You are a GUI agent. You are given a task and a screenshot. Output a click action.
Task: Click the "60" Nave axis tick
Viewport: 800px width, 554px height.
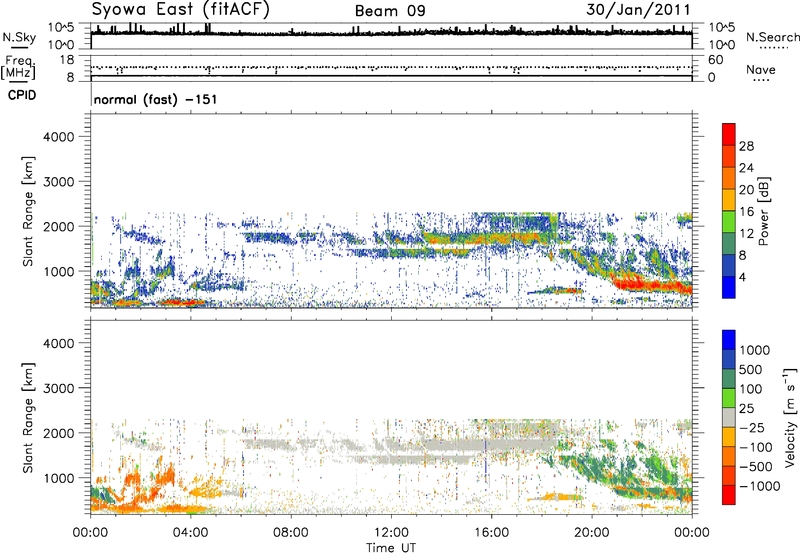[x=716, y=60]
